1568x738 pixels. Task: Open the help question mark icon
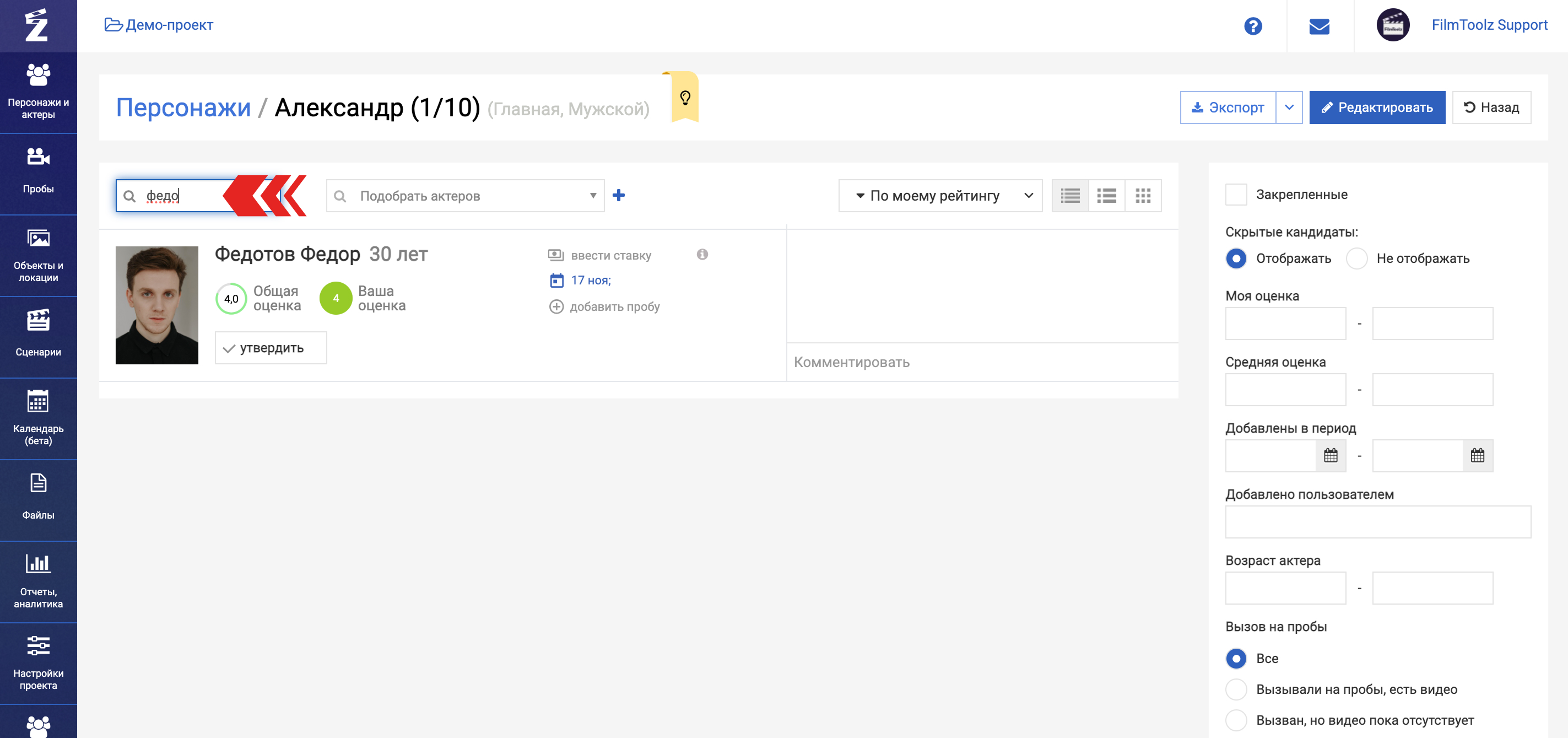coord(1253,26)
